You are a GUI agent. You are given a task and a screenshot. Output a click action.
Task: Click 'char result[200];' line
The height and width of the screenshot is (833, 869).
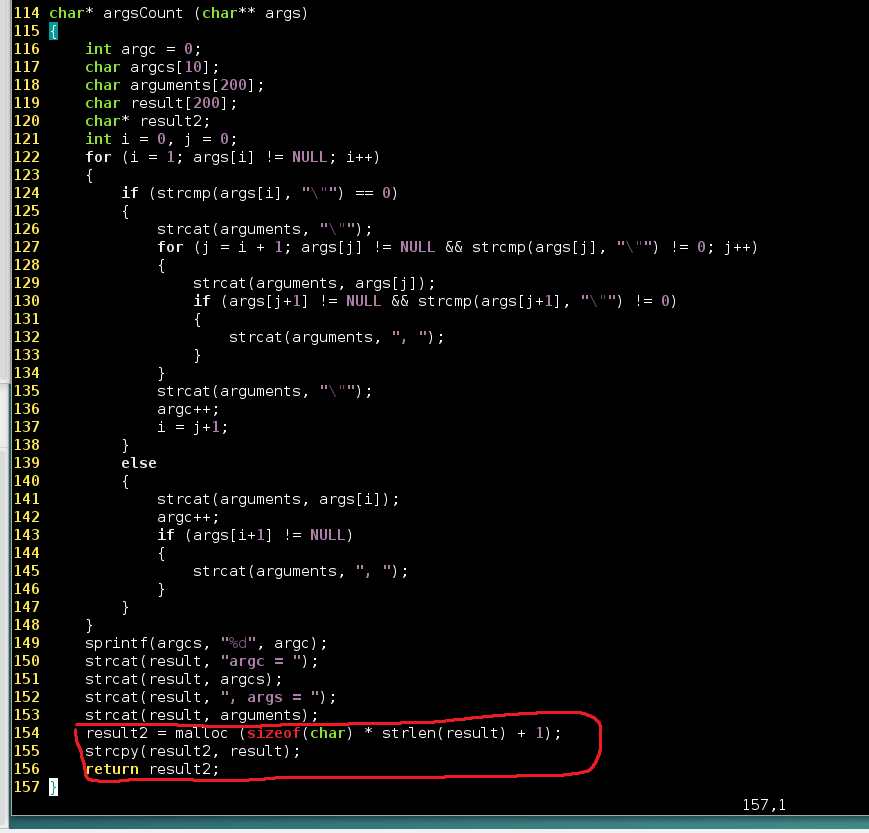click(x=161, y=103)
